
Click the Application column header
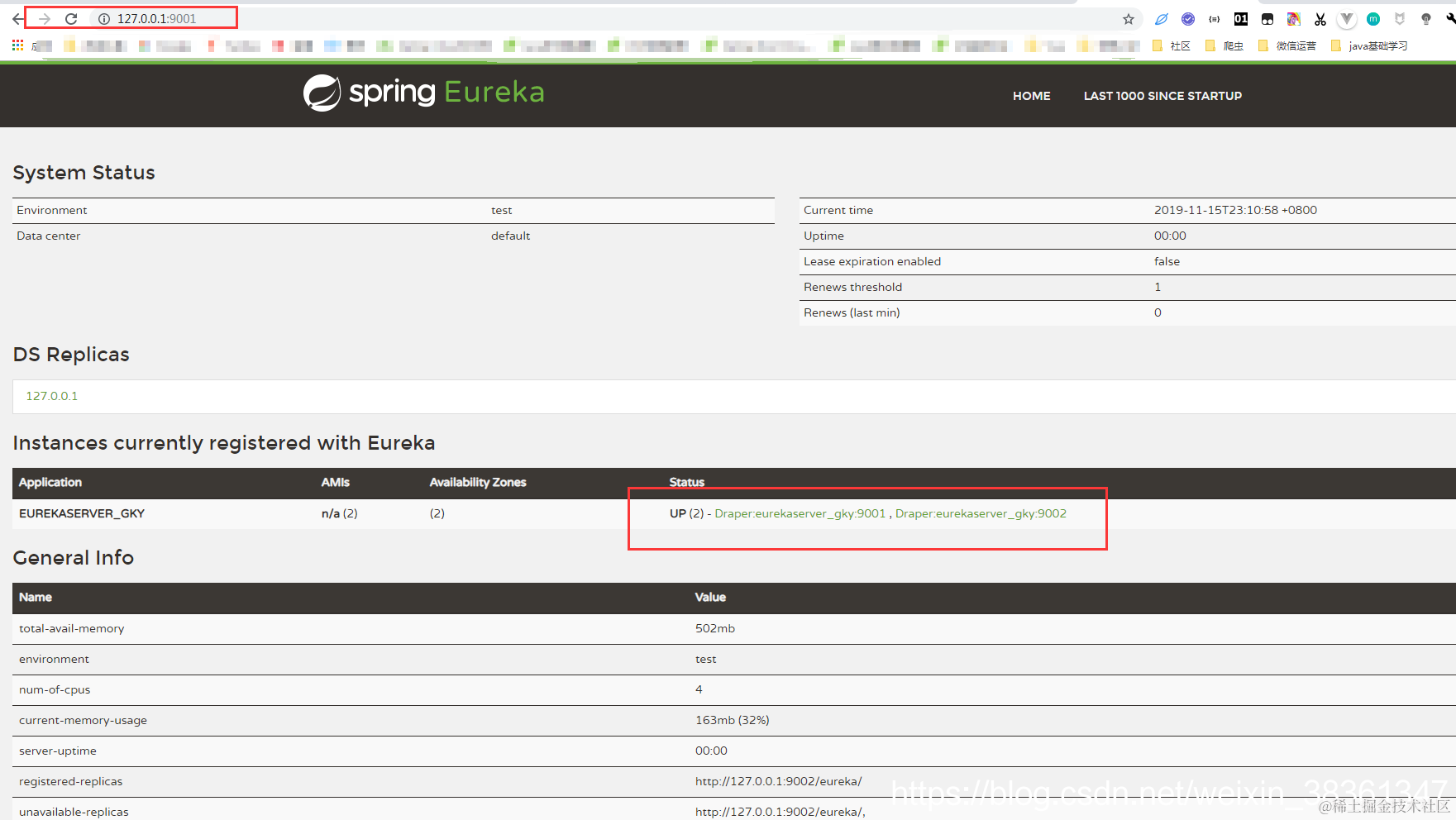pos(50,482)
